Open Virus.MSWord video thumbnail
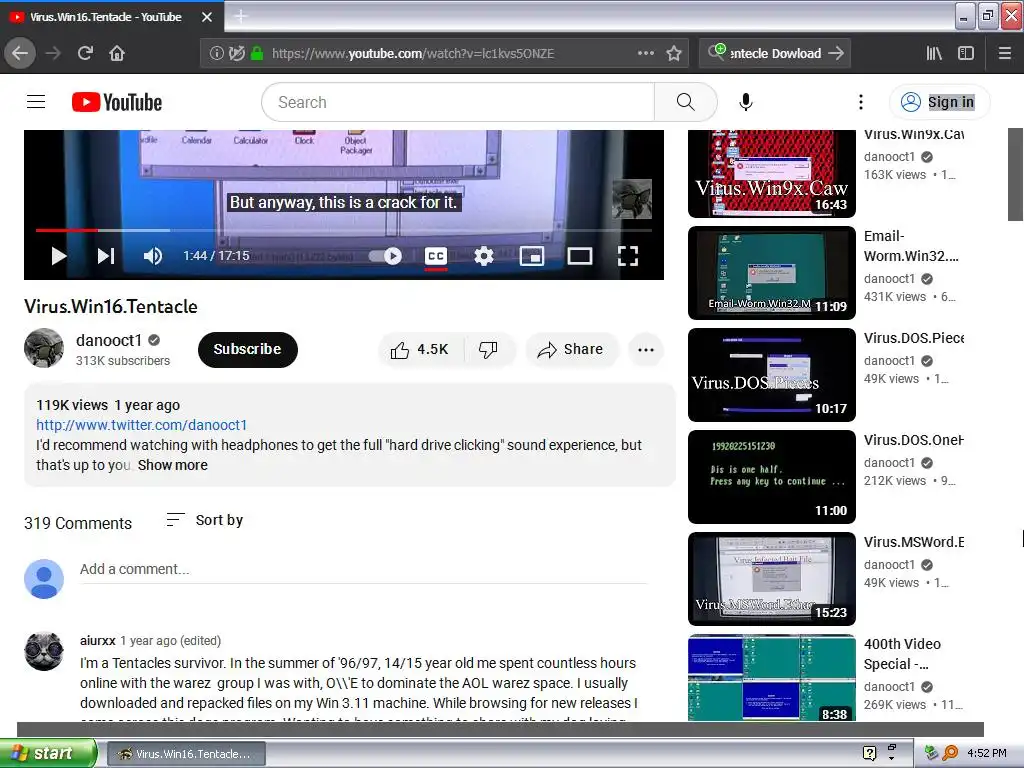The width and height of the screenshot is (1024, 768). click(772, 579)
